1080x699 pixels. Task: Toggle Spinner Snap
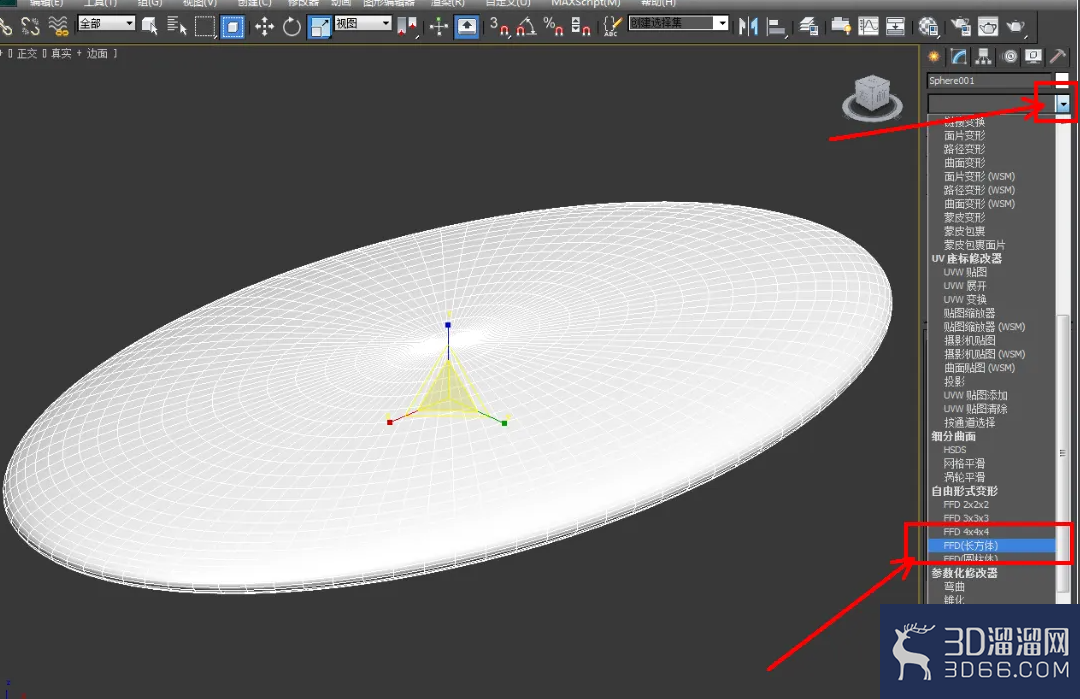tap(581, 27)
